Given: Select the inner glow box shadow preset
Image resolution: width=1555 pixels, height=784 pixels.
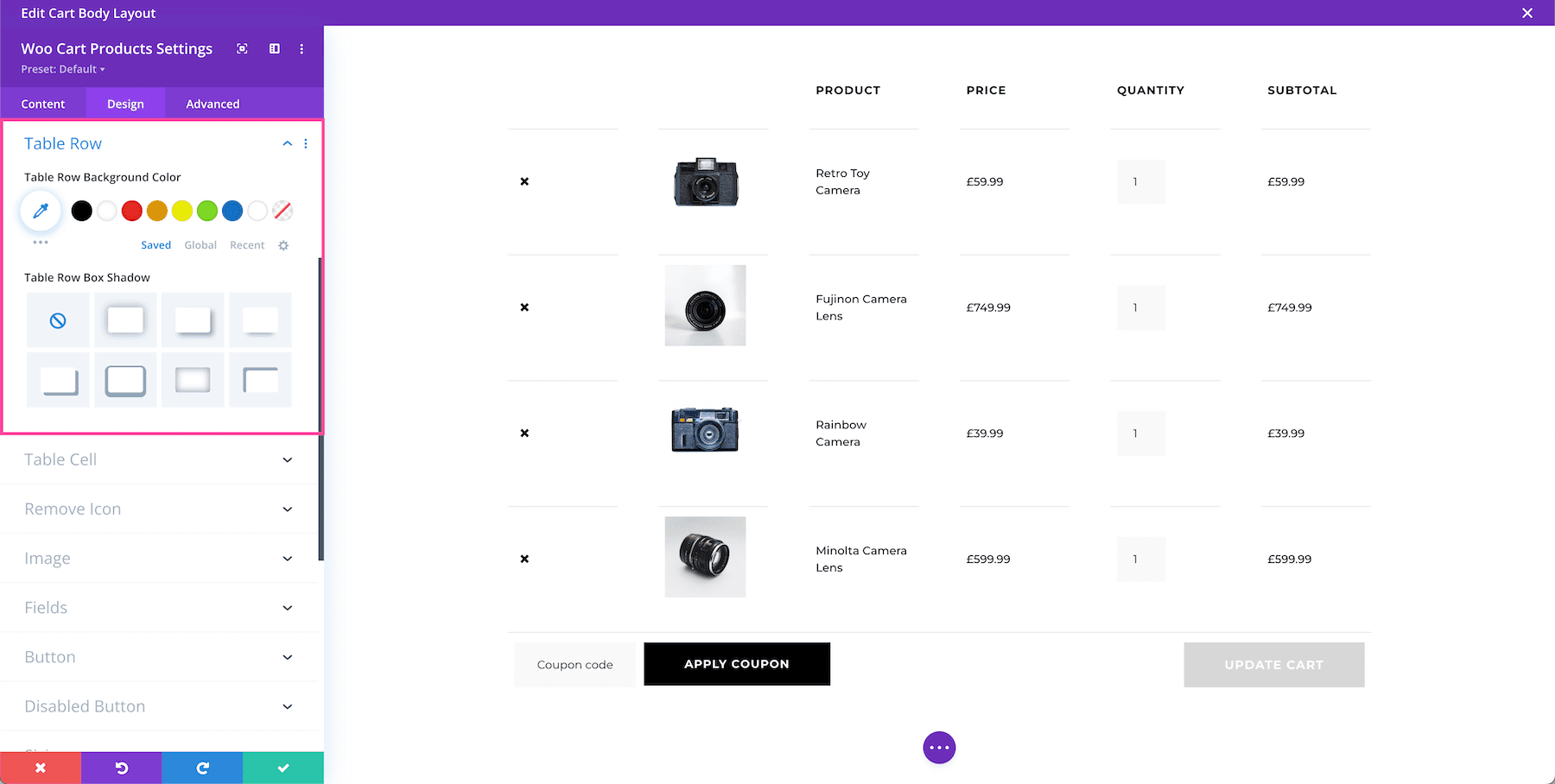Looking at the screenshot, I should tap(193, 380).
